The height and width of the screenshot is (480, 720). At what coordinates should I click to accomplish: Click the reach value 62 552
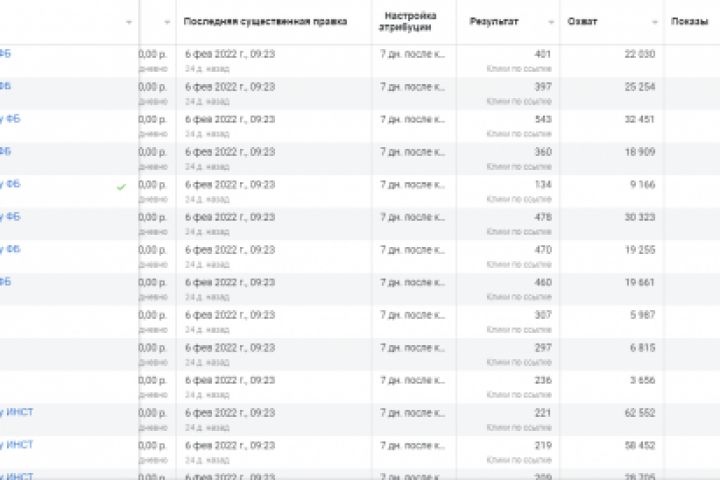[x=637, y=411]
